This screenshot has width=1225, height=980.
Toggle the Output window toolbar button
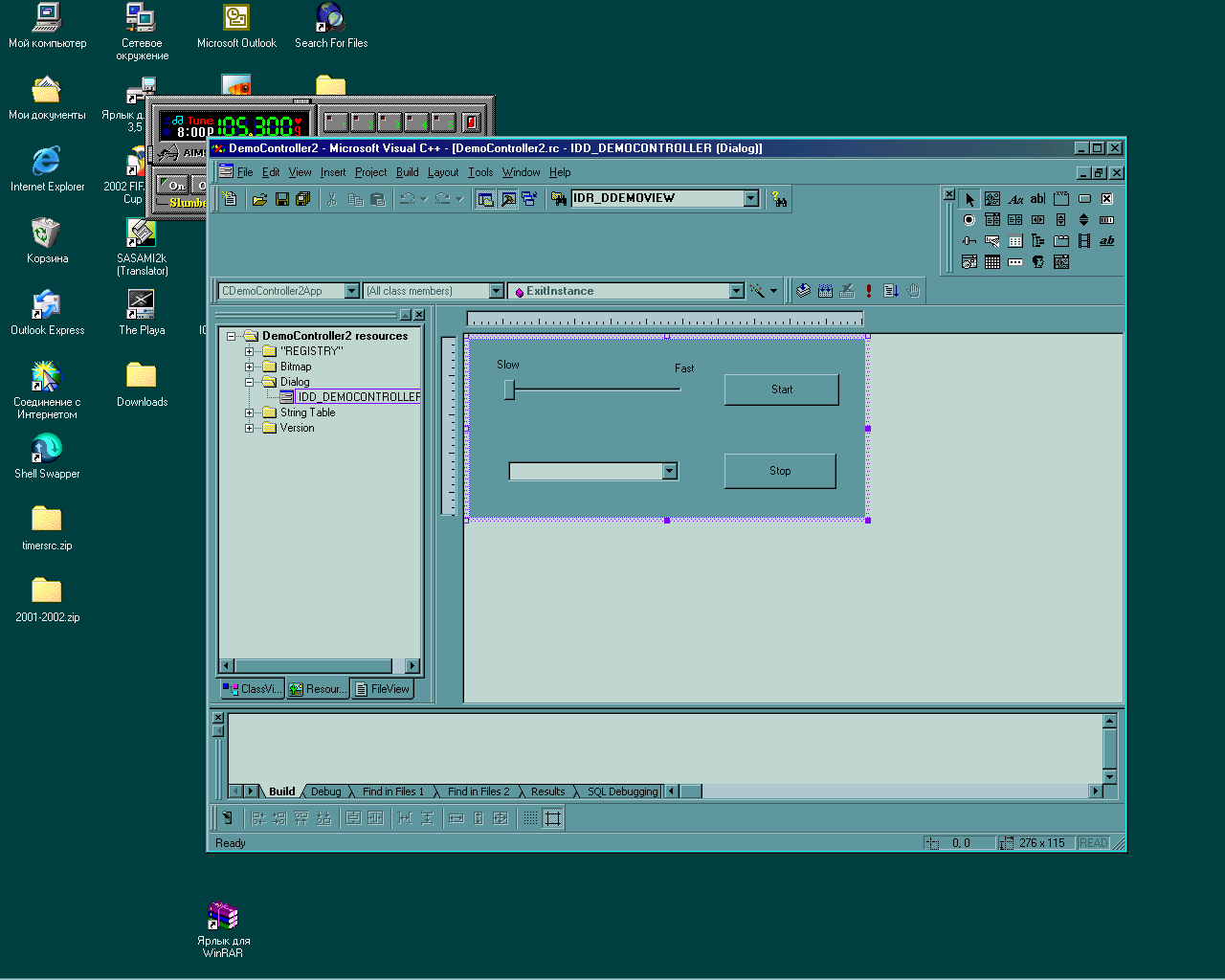(x=508, y=199)
